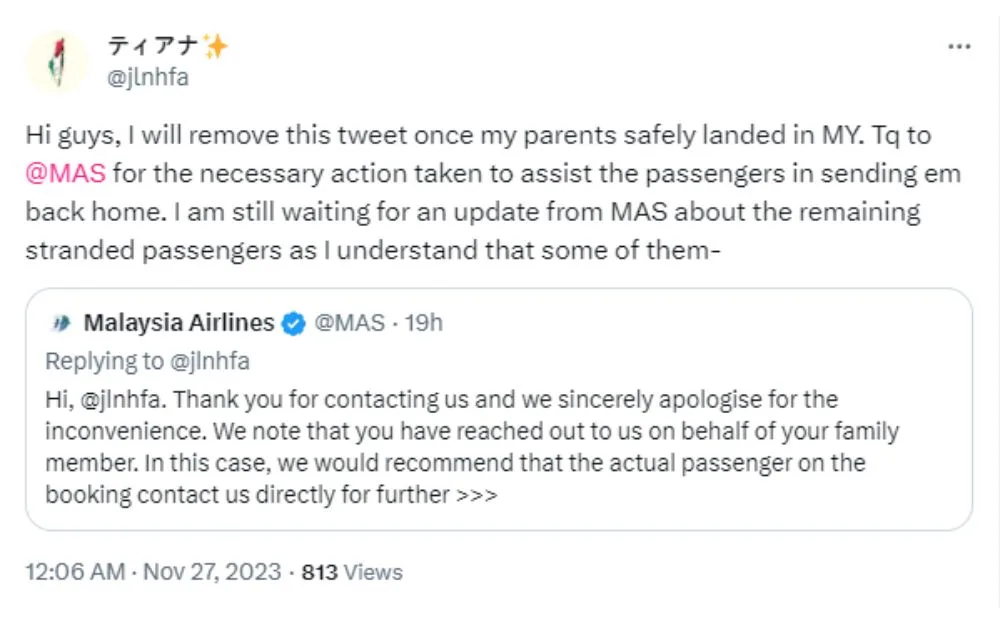
Task: Open the ティアナ display name
Action: click(153, 46)
